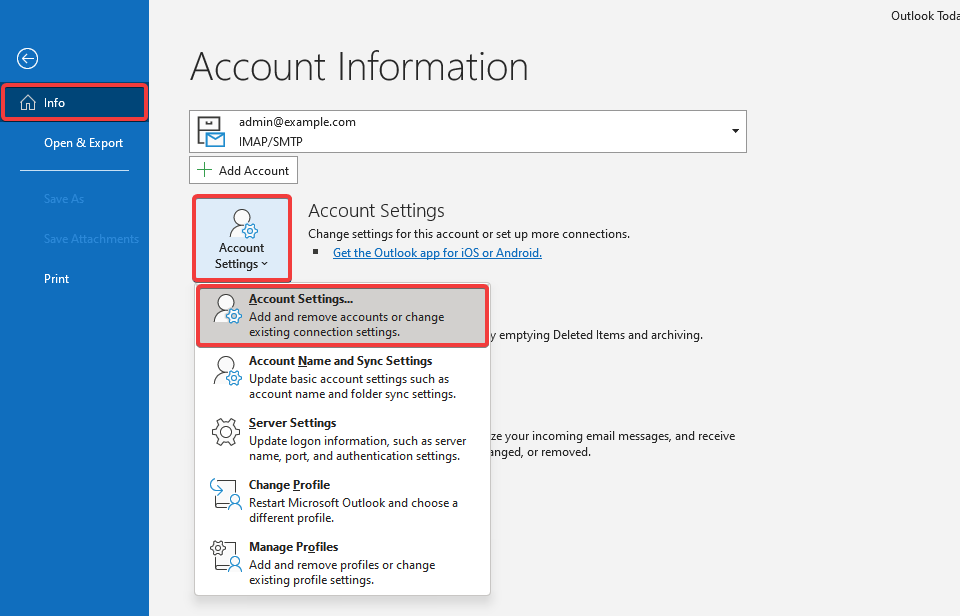Screen dimensions: 960x616
Task: Click the Add Account button label
Action: pyautogui.click(x=254, y=170)
